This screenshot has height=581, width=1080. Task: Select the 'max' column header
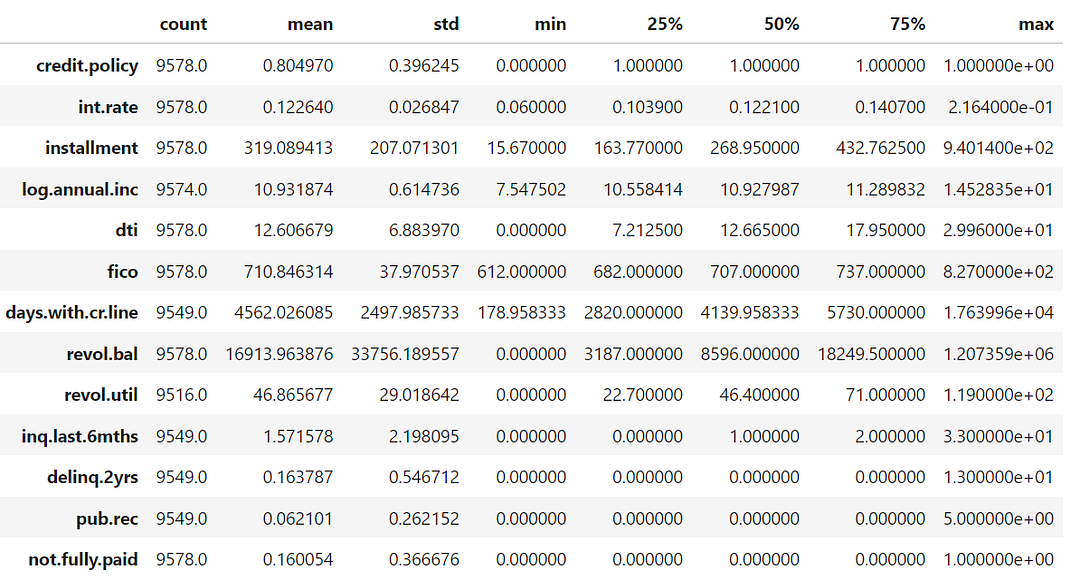click(1036, 24)
